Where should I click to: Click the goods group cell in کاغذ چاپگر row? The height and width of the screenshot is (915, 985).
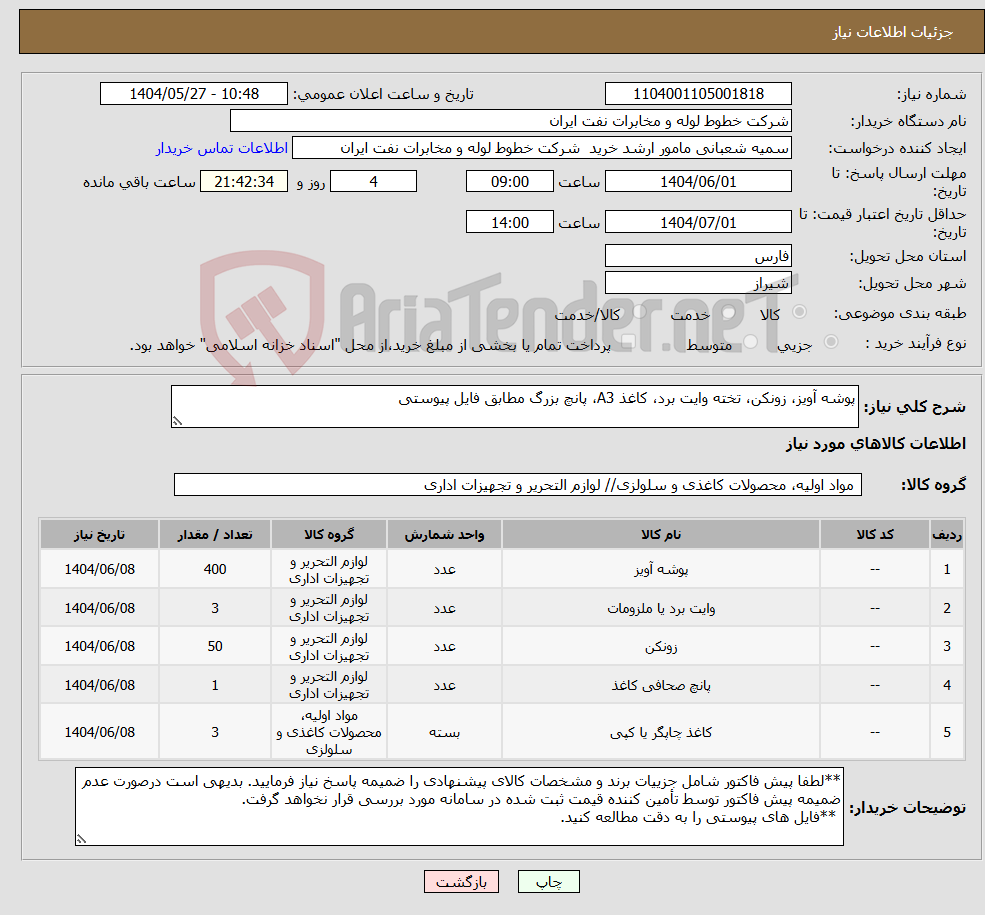329,732
